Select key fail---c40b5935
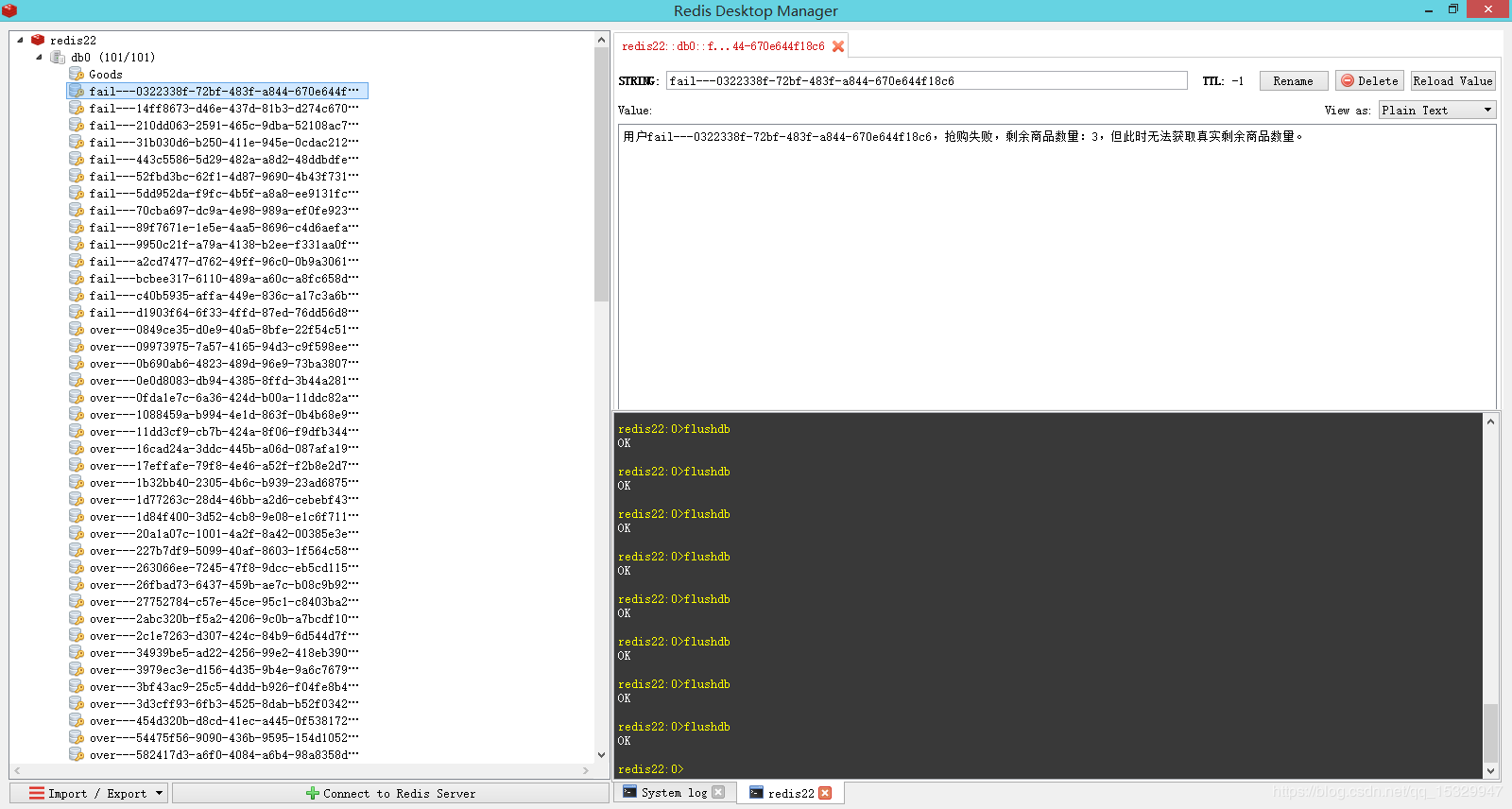Screen dimensions: 1512x809 (x=224, y=295)
